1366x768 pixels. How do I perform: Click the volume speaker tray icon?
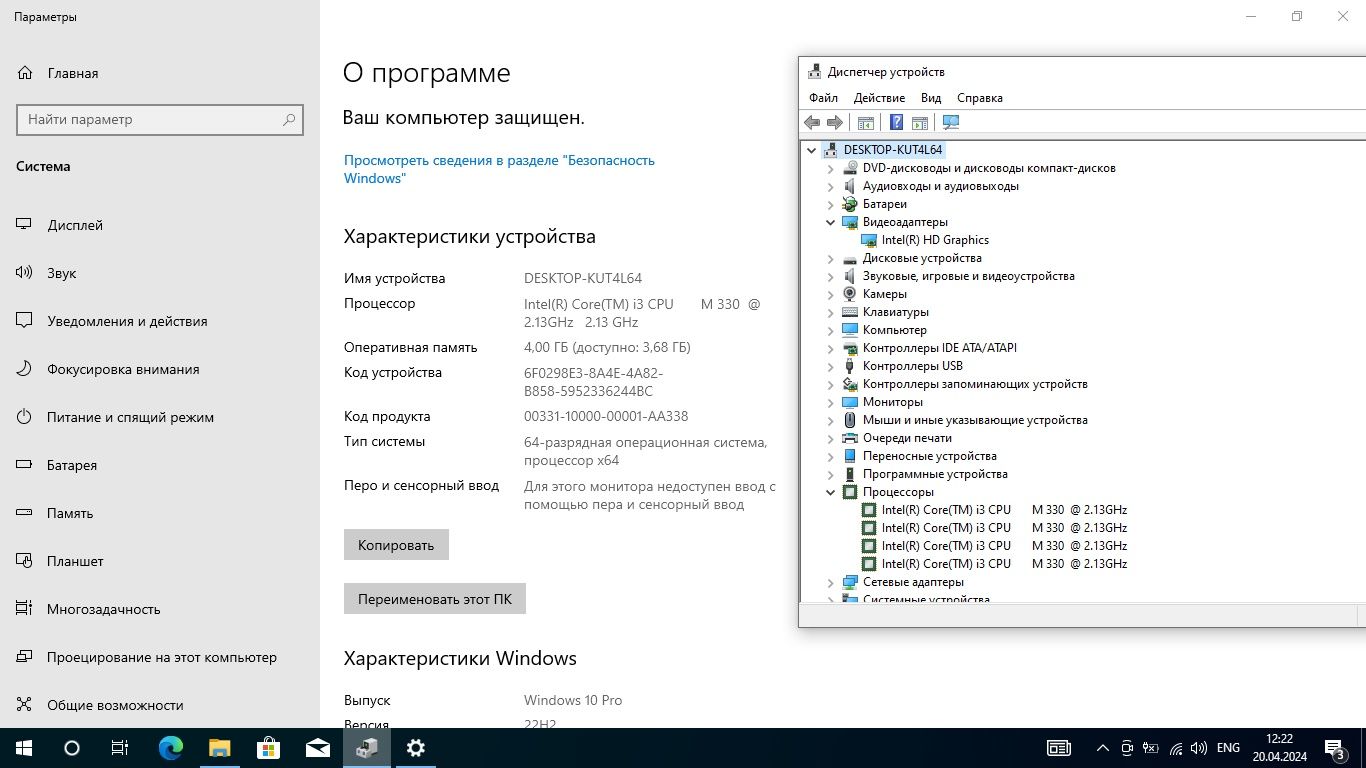point(1198,748)
